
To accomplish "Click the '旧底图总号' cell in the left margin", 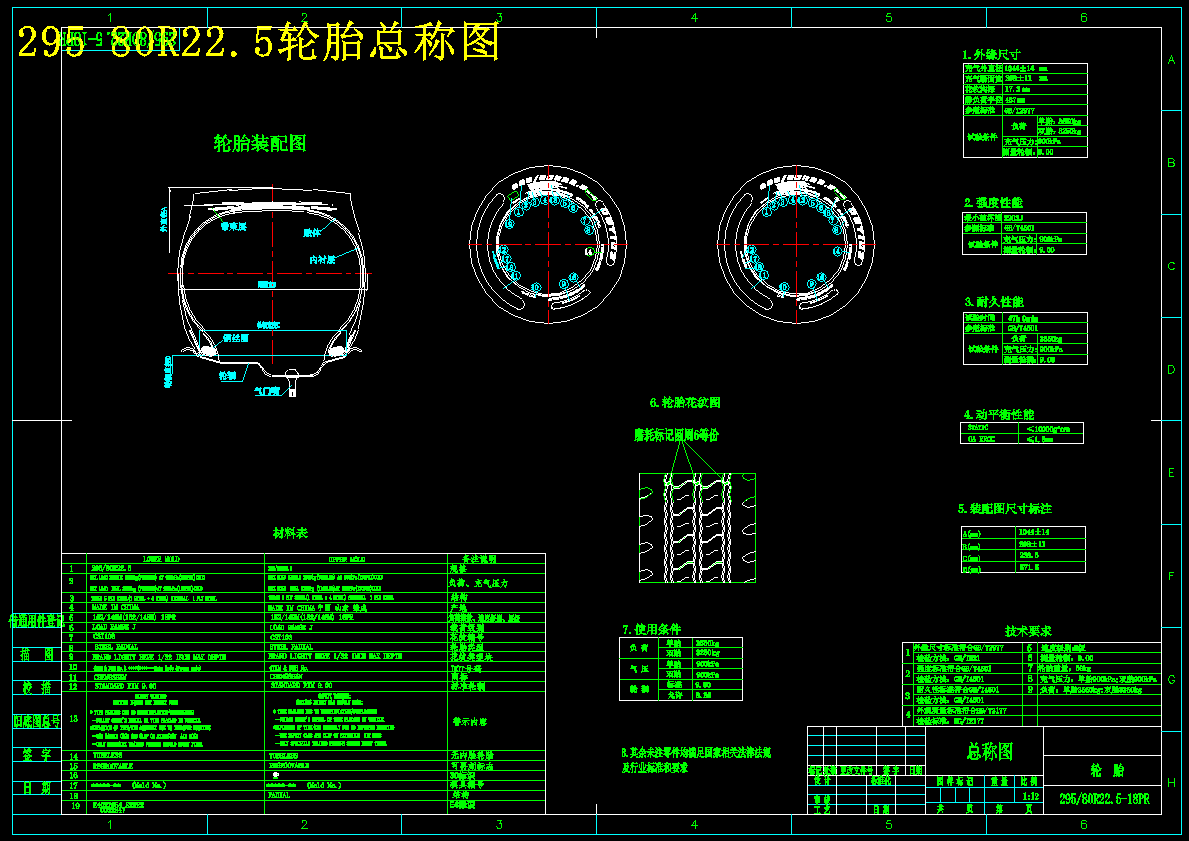I will pos(37,720).
